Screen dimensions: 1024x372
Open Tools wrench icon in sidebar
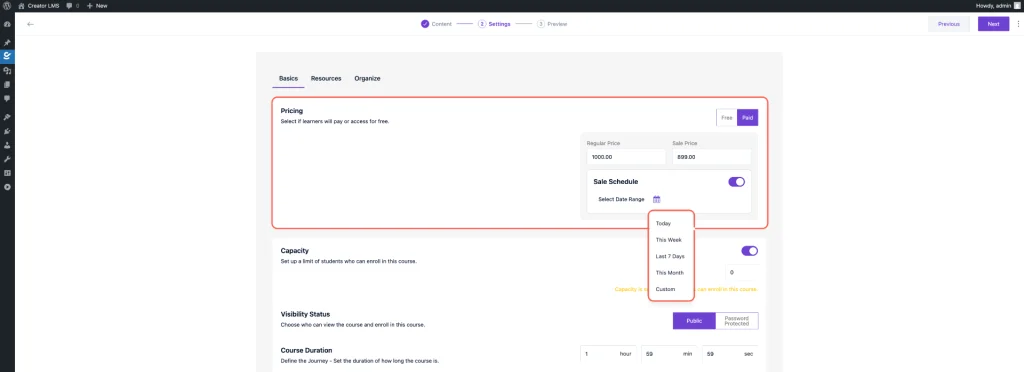point(7,159)
